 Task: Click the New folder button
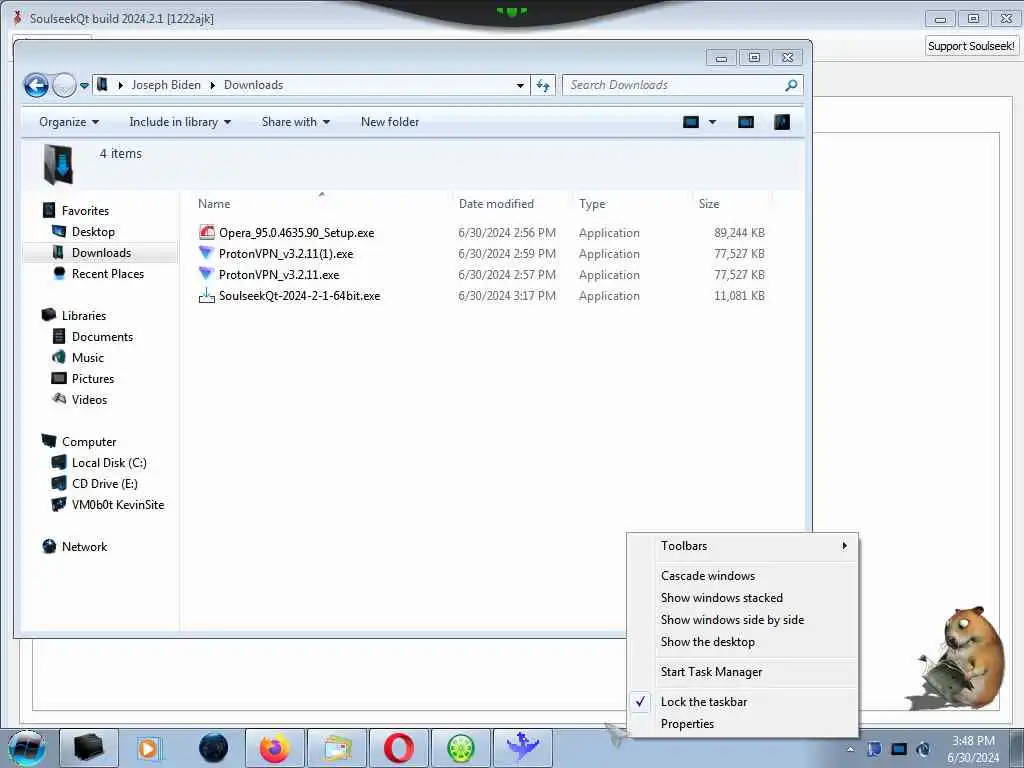pyautogui.click(x=390, y=122)
